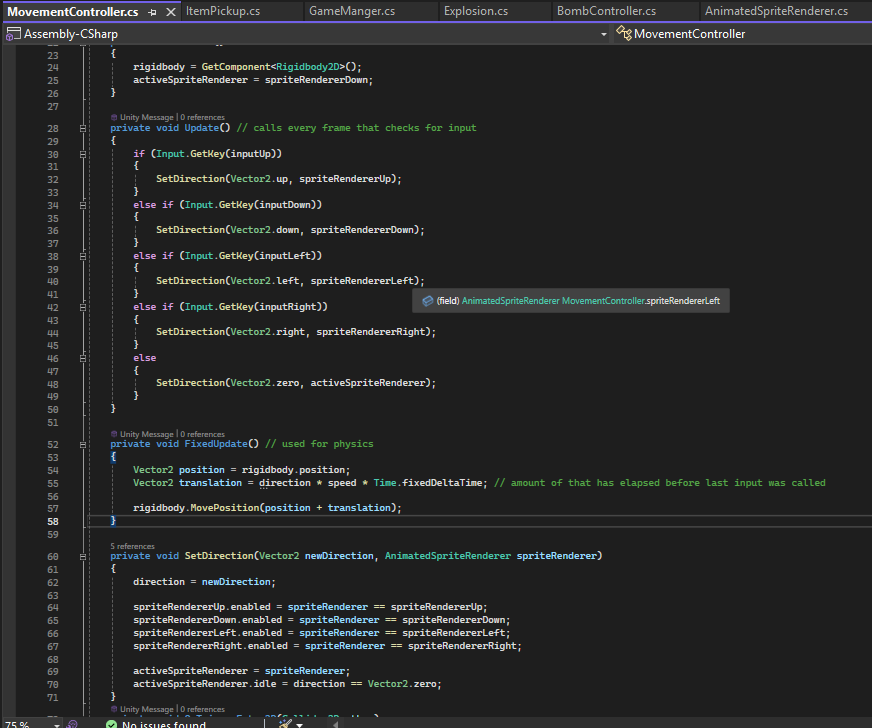
Task: Click Unity Message icon above Update method
Action: tap(114, 117)
